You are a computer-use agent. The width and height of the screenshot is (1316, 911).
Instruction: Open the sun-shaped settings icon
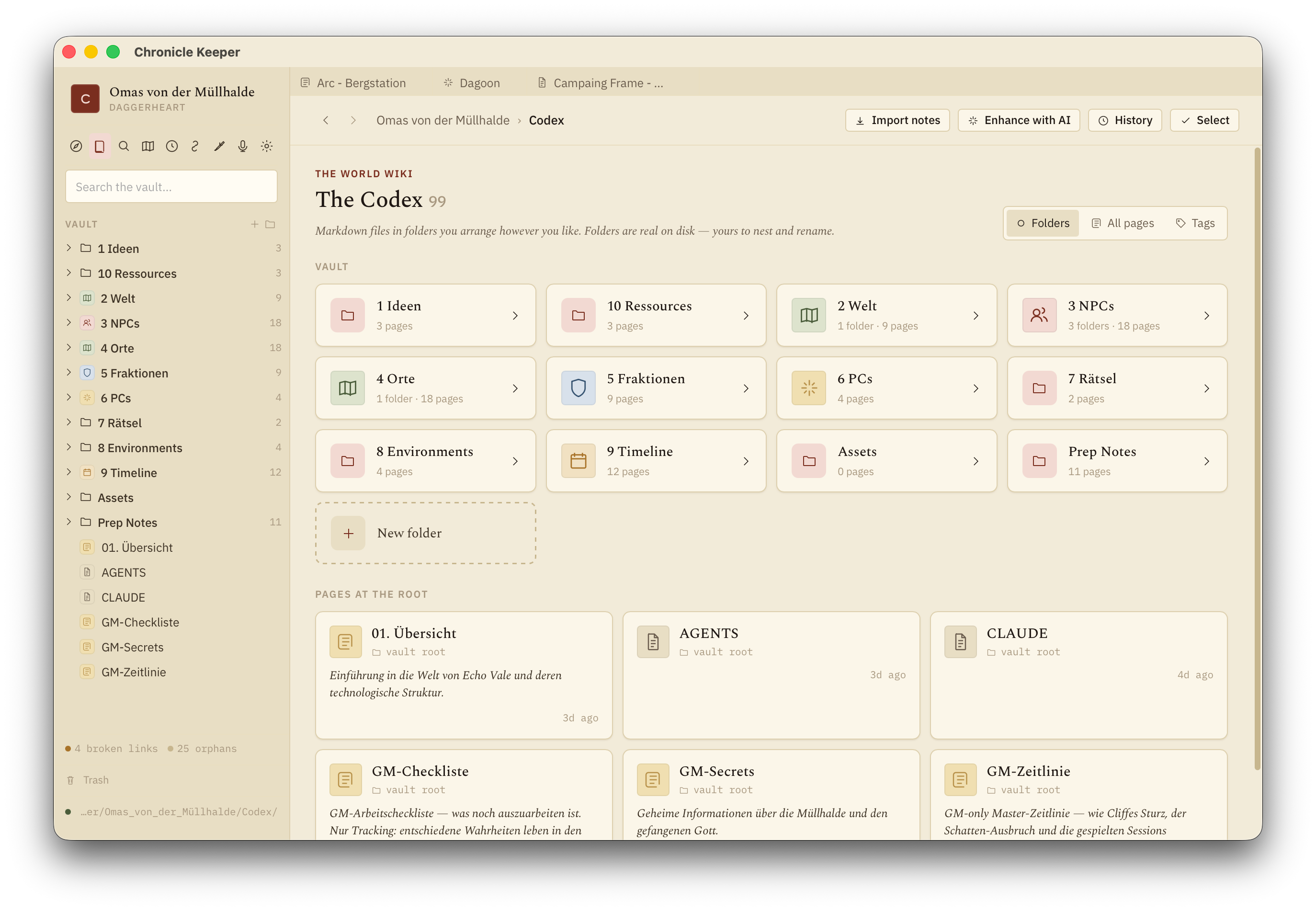pyautogui.click(x=267, y=146)
